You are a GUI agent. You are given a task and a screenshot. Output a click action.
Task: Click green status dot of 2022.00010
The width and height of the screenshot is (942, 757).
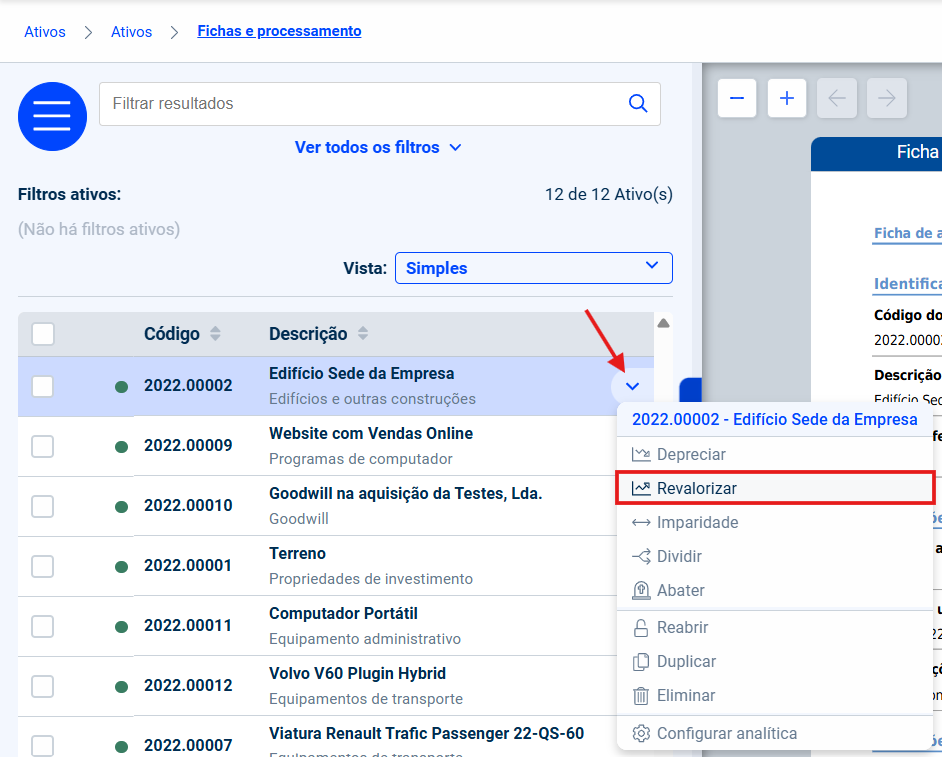point(121,506)
